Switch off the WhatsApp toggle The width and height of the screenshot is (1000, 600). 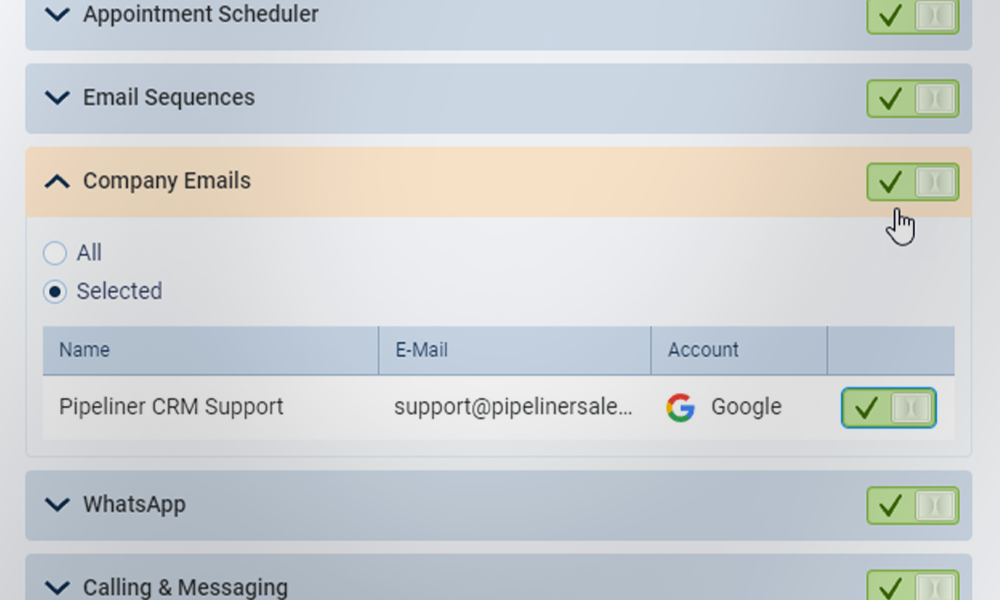912,506
